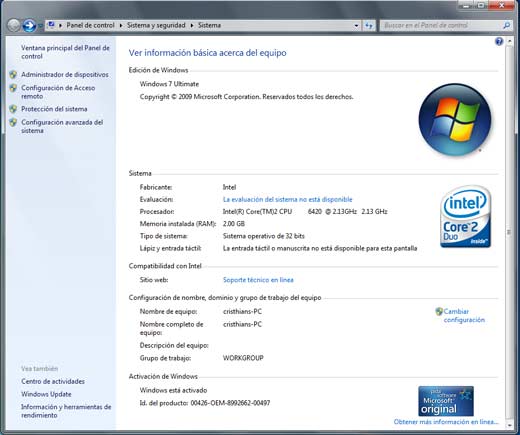520x435 pixels.
Task: Open the Windows Update link
Action: 46,394
